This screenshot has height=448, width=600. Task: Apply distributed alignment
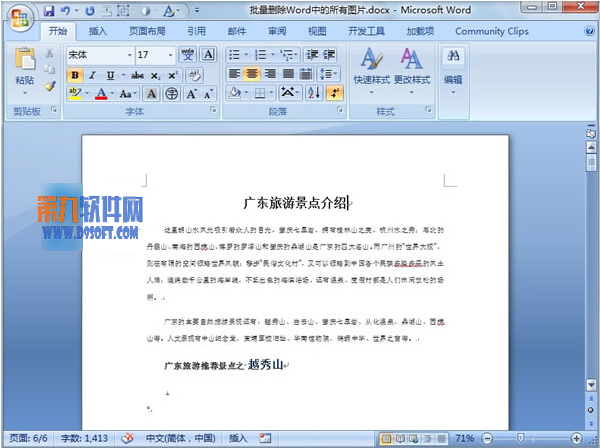(x=306, y=73)
